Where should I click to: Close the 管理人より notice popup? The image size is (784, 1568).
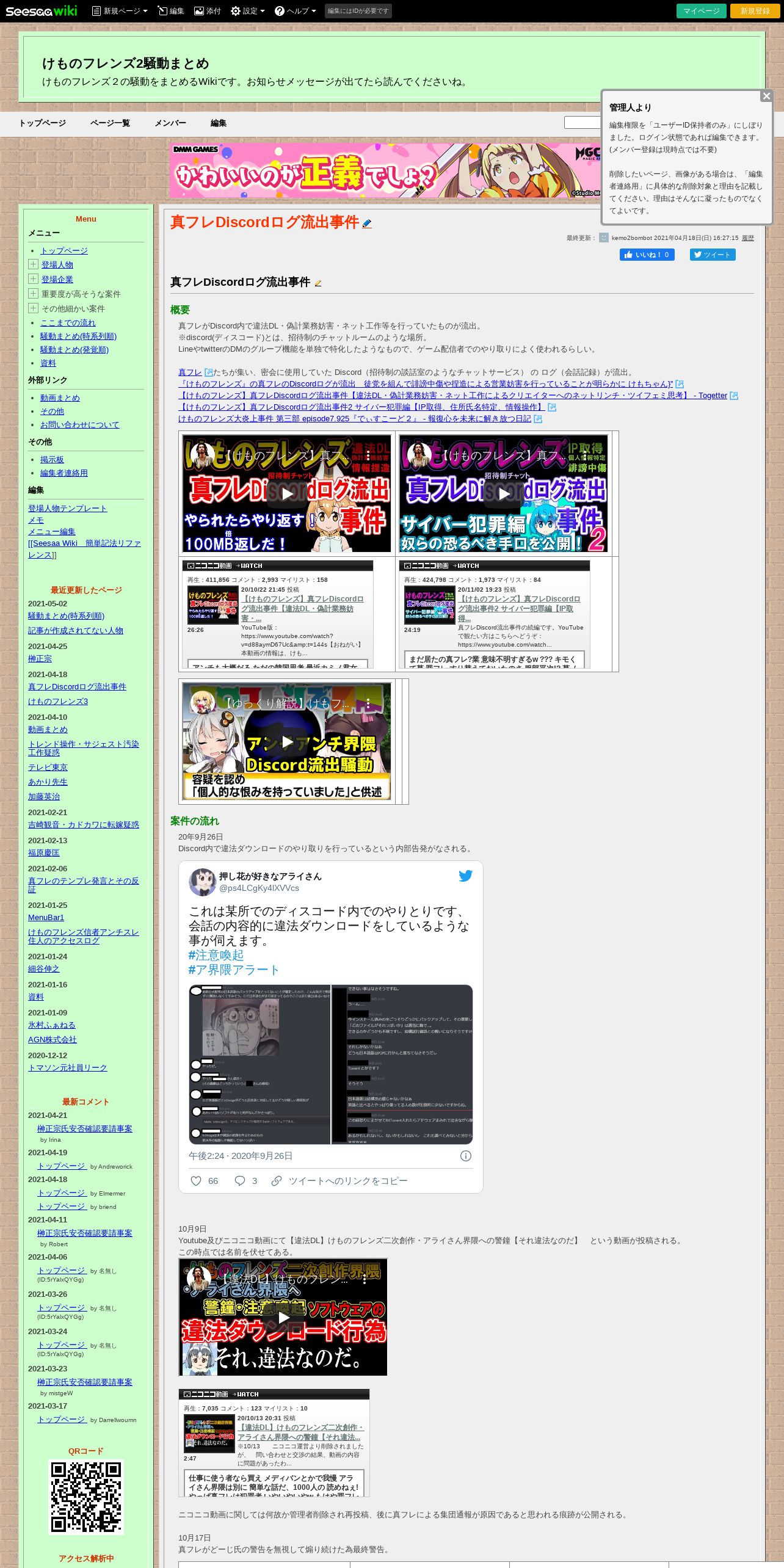[766, 96]
